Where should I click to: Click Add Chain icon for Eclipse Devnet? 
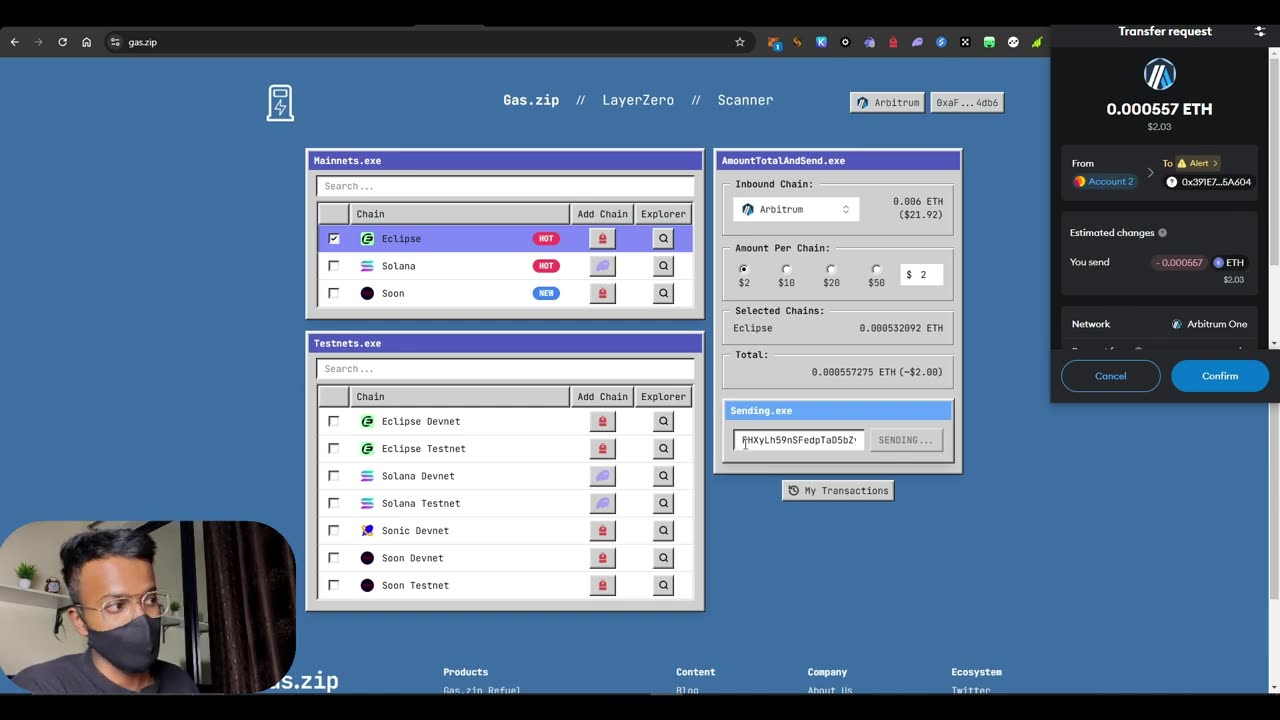602,421
